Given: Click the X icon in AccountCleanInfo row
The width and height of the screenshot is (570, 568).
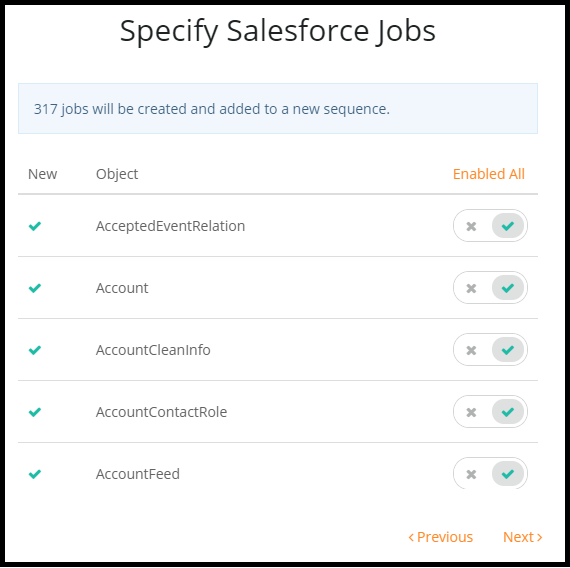Looking at the screenshot, I should pos(471,351).
